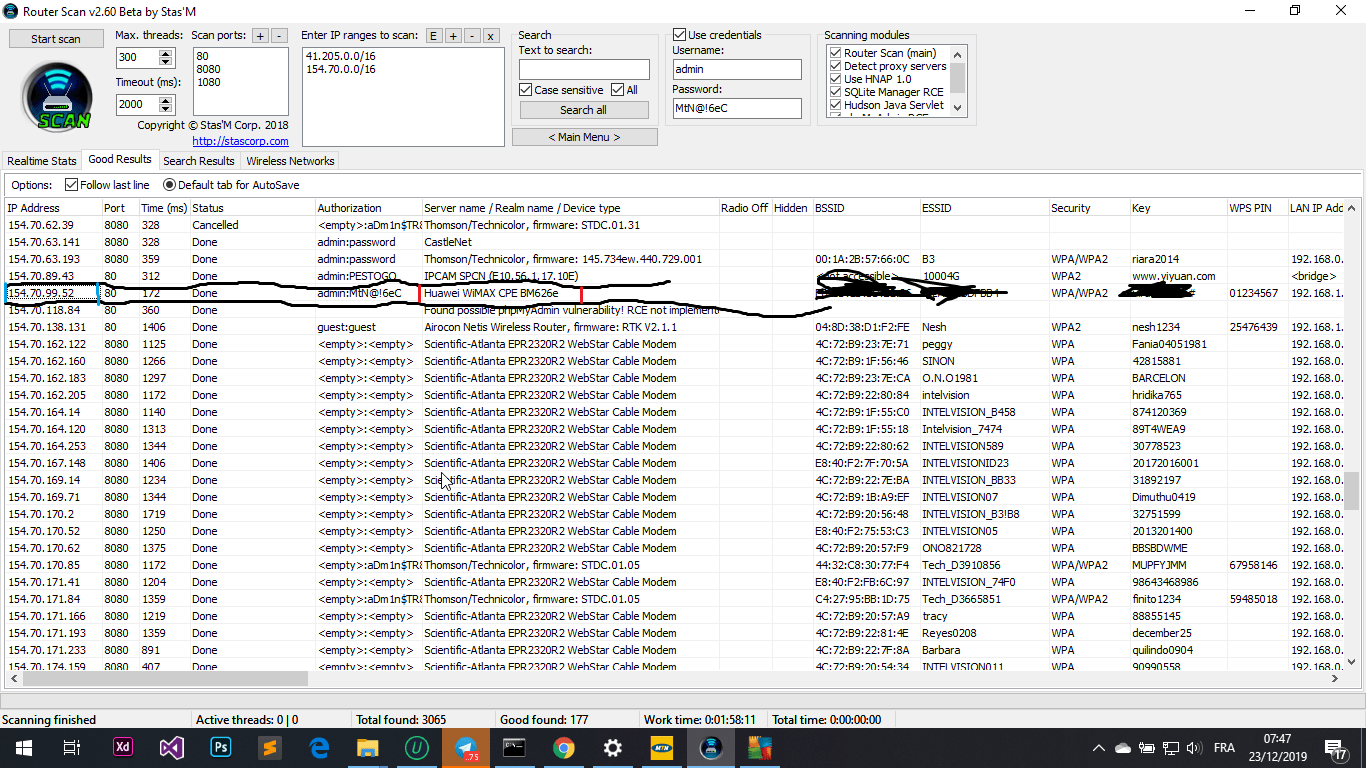
Task: Open Visual Studio from the taskbar
Action: click(172, 747)
